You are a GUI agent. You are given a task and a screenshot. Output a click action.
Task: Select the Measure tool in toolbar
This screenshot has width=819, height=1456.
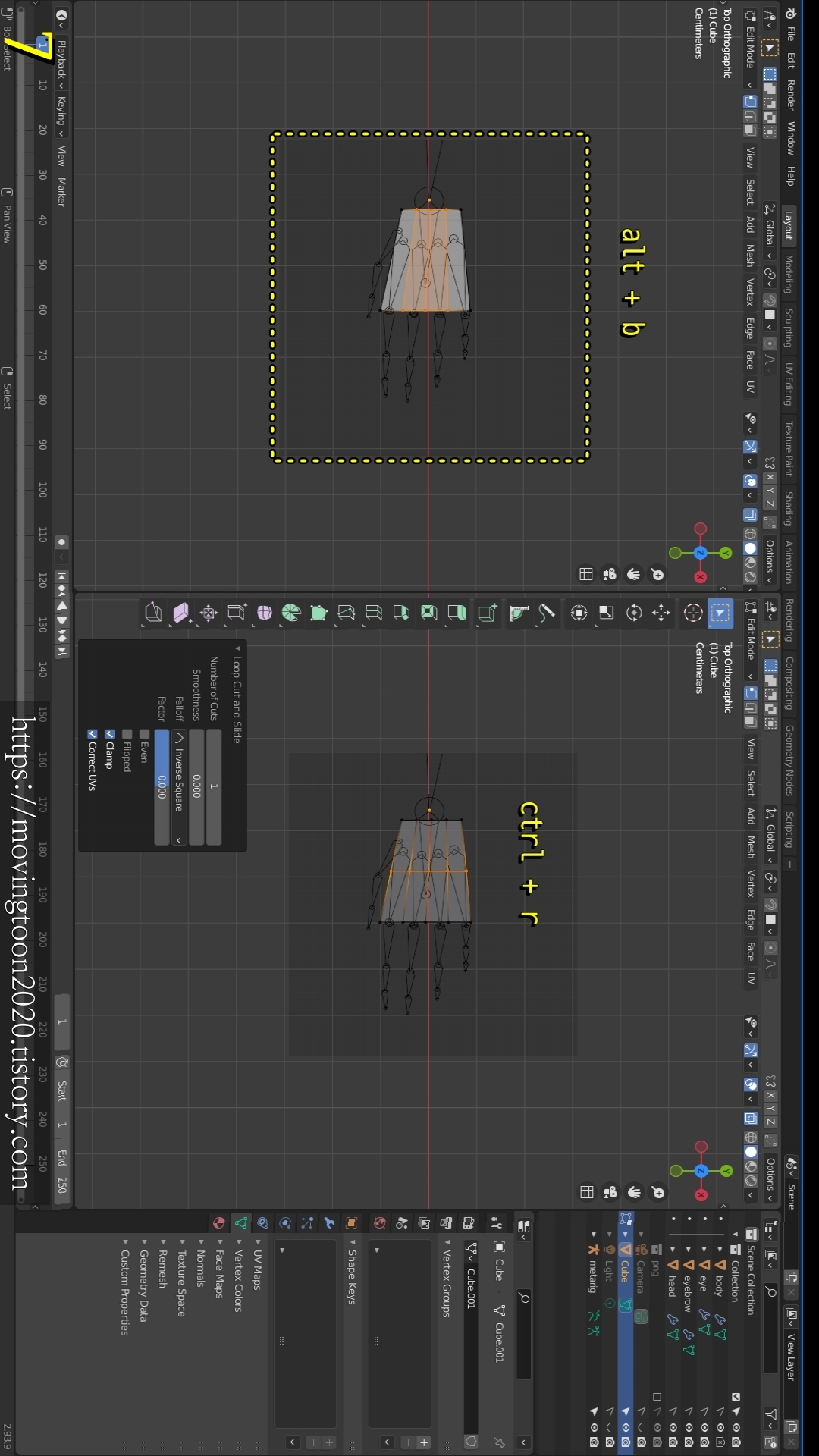(519, 613)
